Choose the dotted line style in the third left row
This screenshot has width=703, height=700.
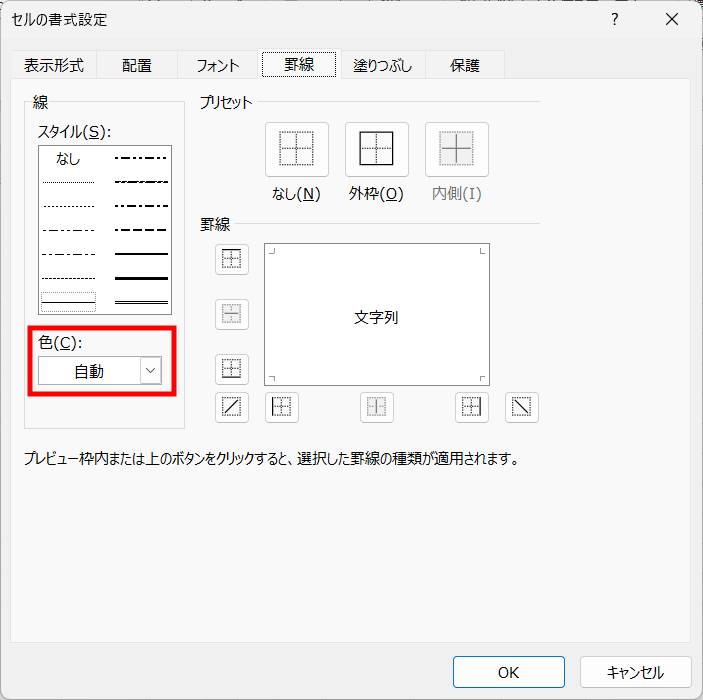click(x=68, y=206)
